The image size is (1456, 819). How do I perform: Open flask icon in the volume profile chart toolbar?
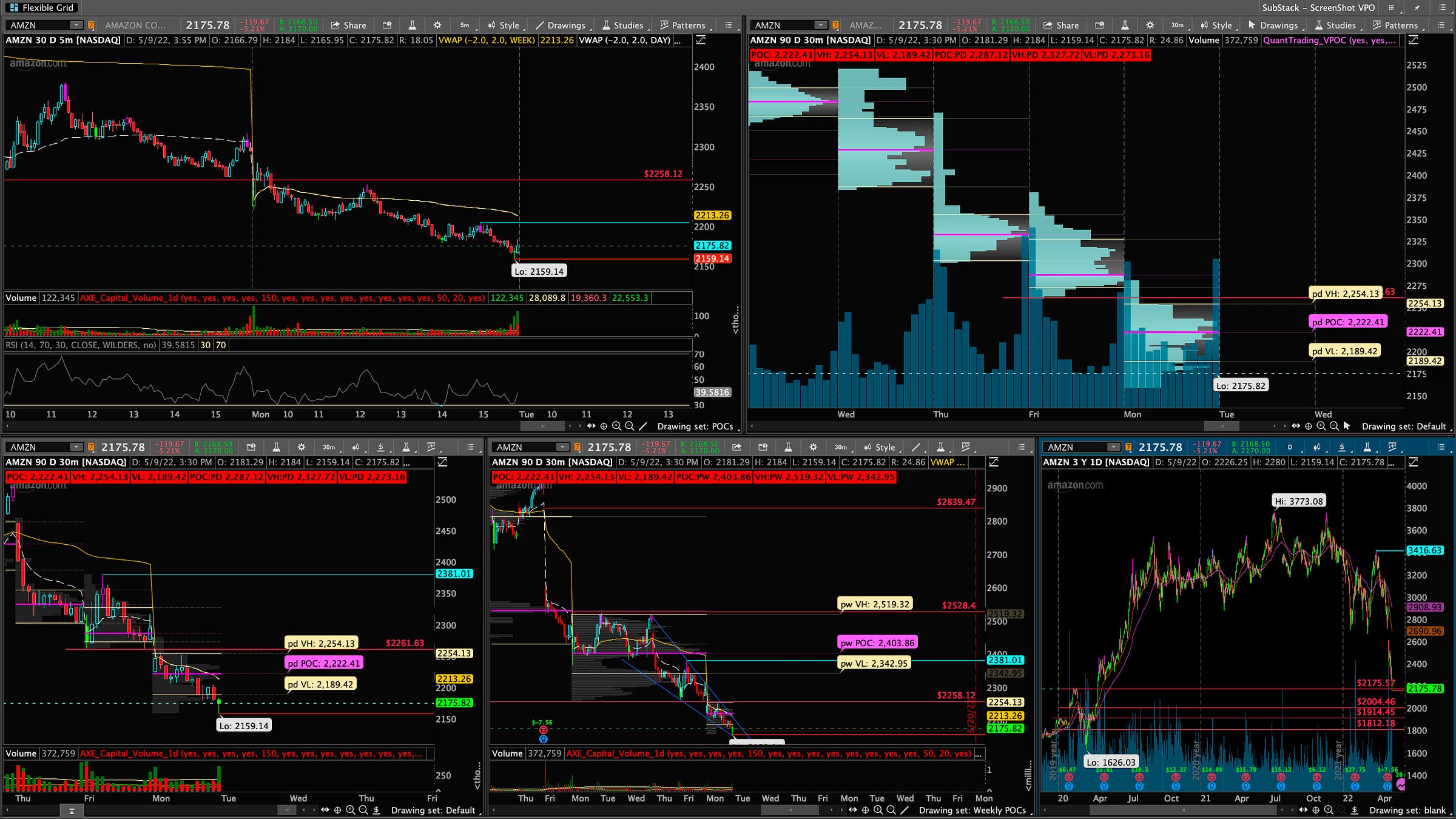coord(1124,25)
